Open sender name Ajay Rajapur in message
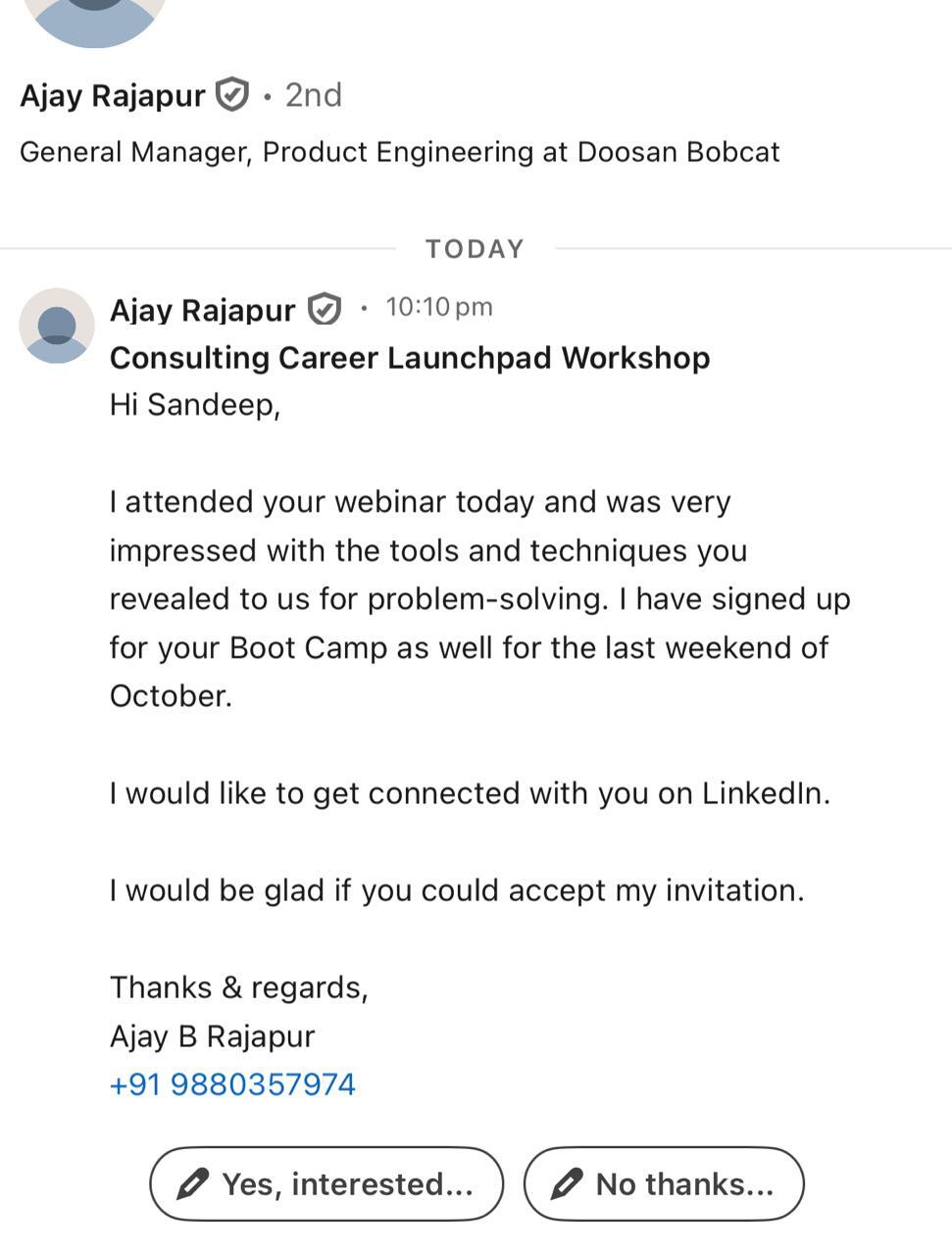Viewport: 952px width, 1255px height. pyautogui.click(x=202, y=310)
